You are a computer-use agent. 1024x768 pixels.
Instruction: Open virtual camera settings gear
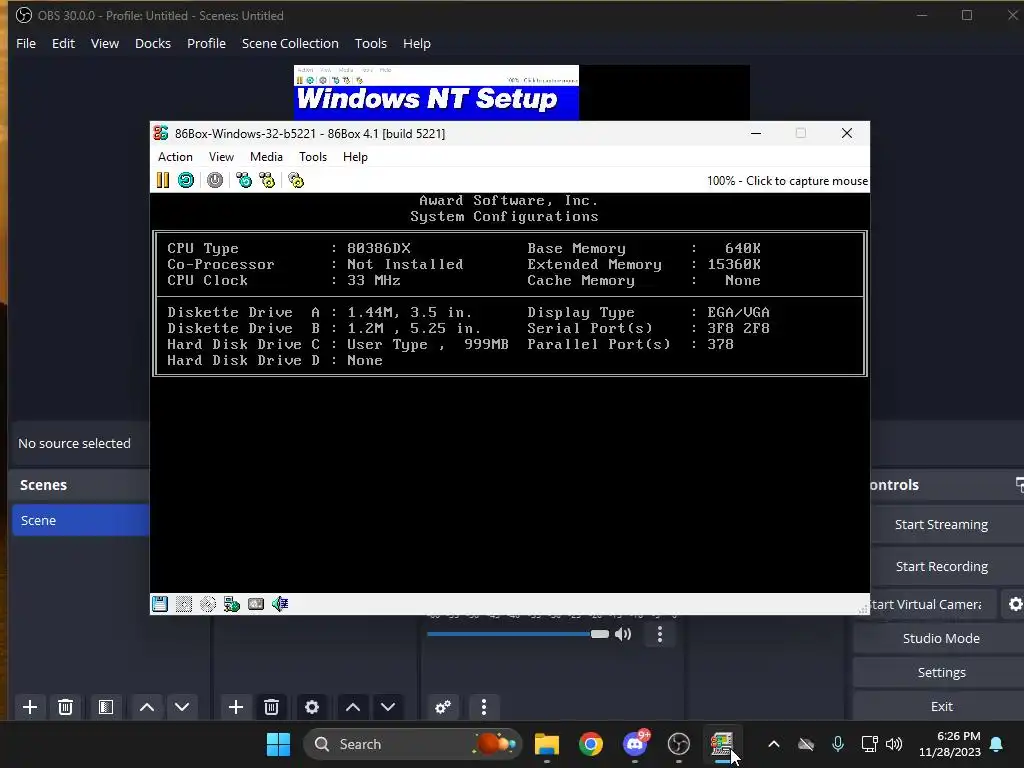[x=1016, y=604]
